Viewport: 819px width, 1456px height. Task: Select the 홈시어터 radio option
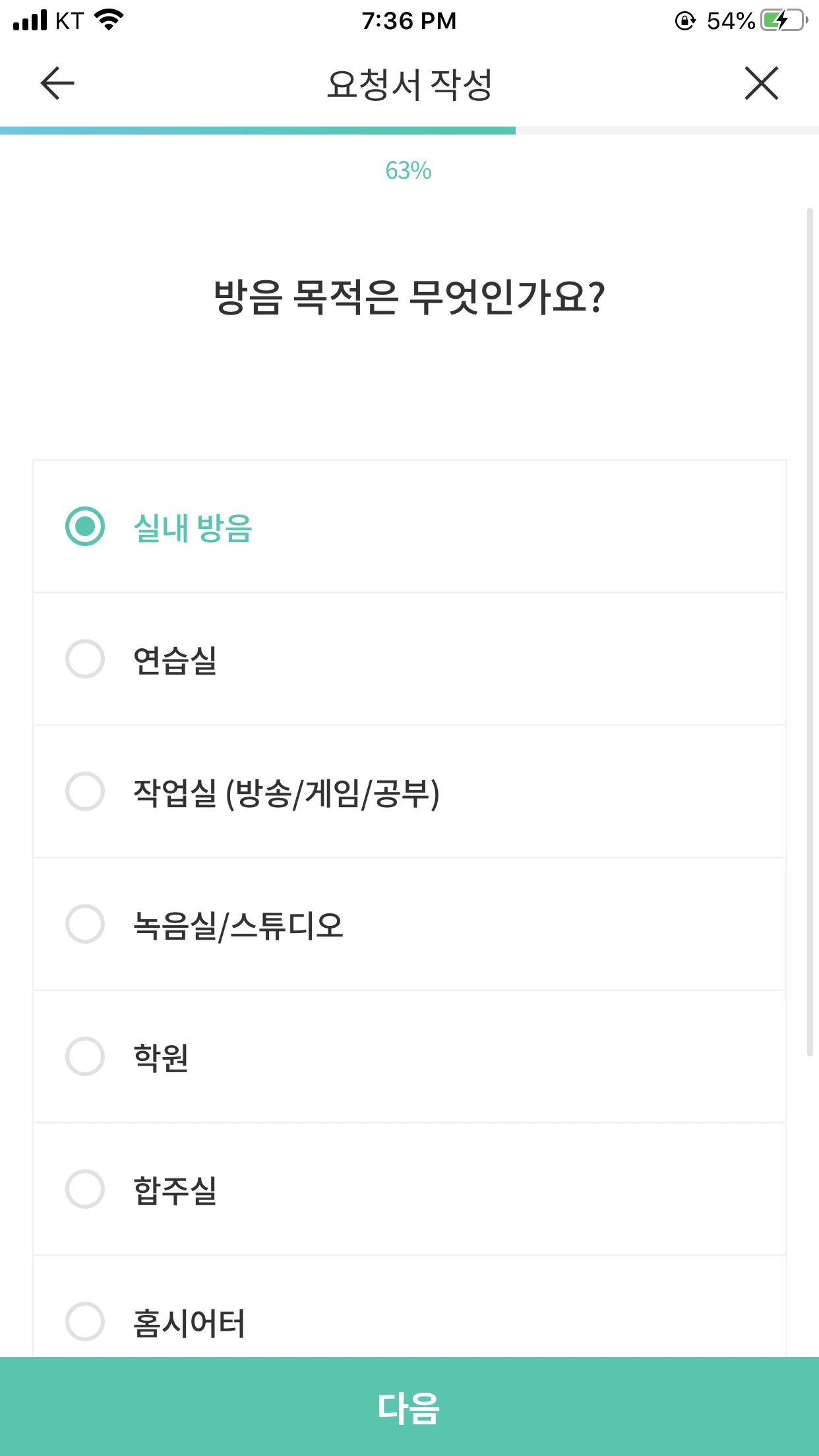[85, 1321]
